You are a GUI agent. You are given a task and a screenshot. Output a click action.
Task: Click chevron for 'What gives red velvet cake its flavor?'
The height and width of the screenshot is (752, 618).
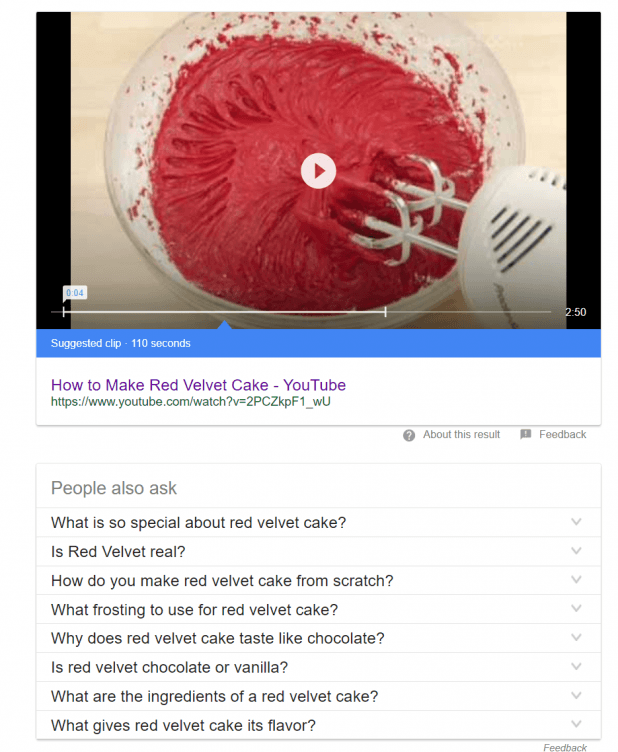pyautogui.click(x=576, y=724)
